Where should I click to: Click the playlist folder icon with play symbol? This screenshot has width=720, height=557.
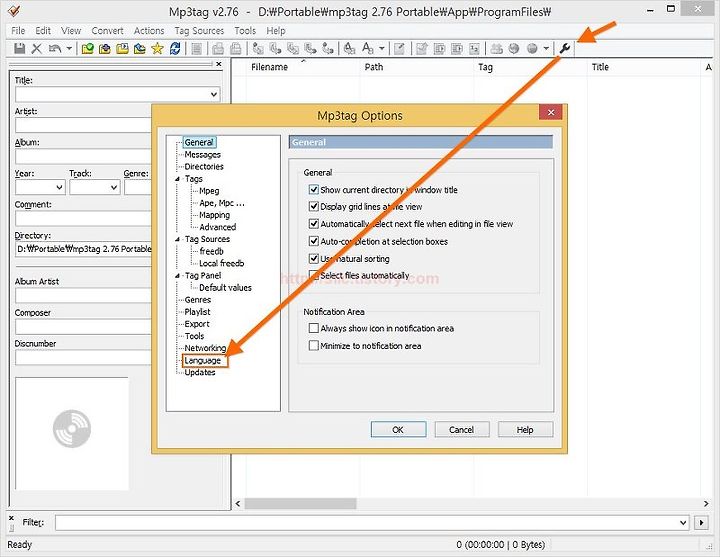122,48
